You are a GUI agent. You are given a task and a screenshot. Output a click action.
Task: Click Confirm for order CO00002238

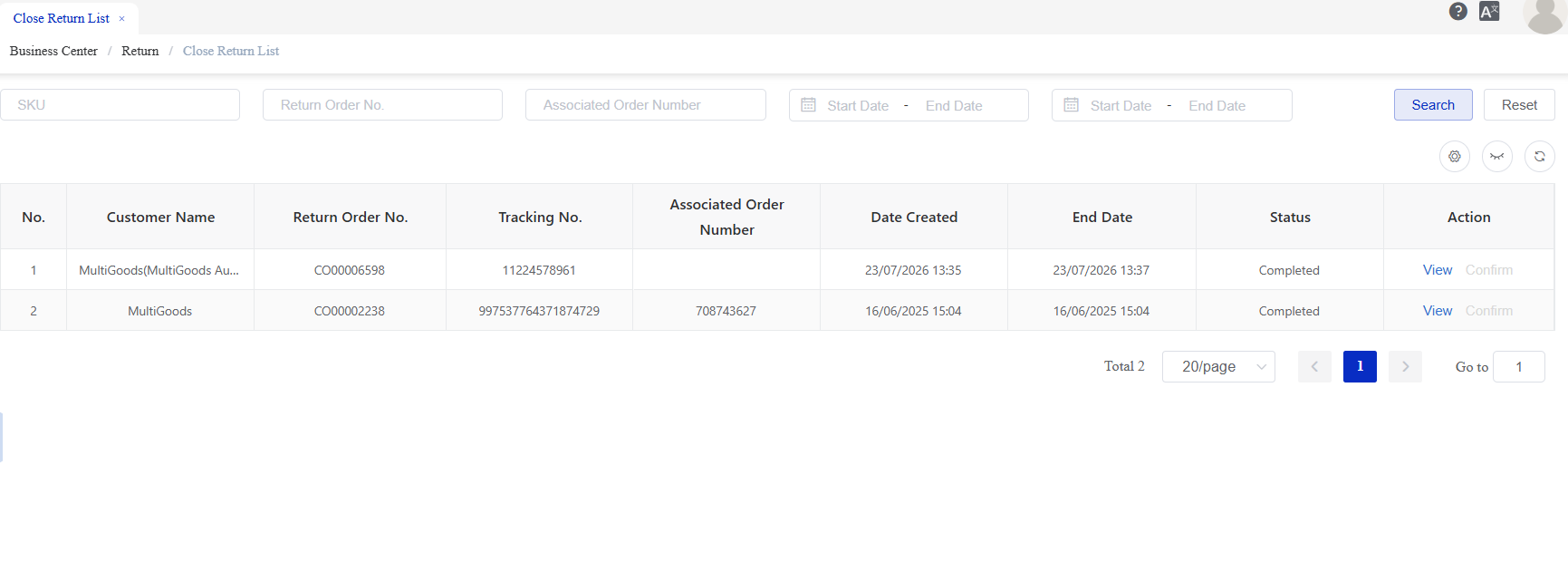1489,311
